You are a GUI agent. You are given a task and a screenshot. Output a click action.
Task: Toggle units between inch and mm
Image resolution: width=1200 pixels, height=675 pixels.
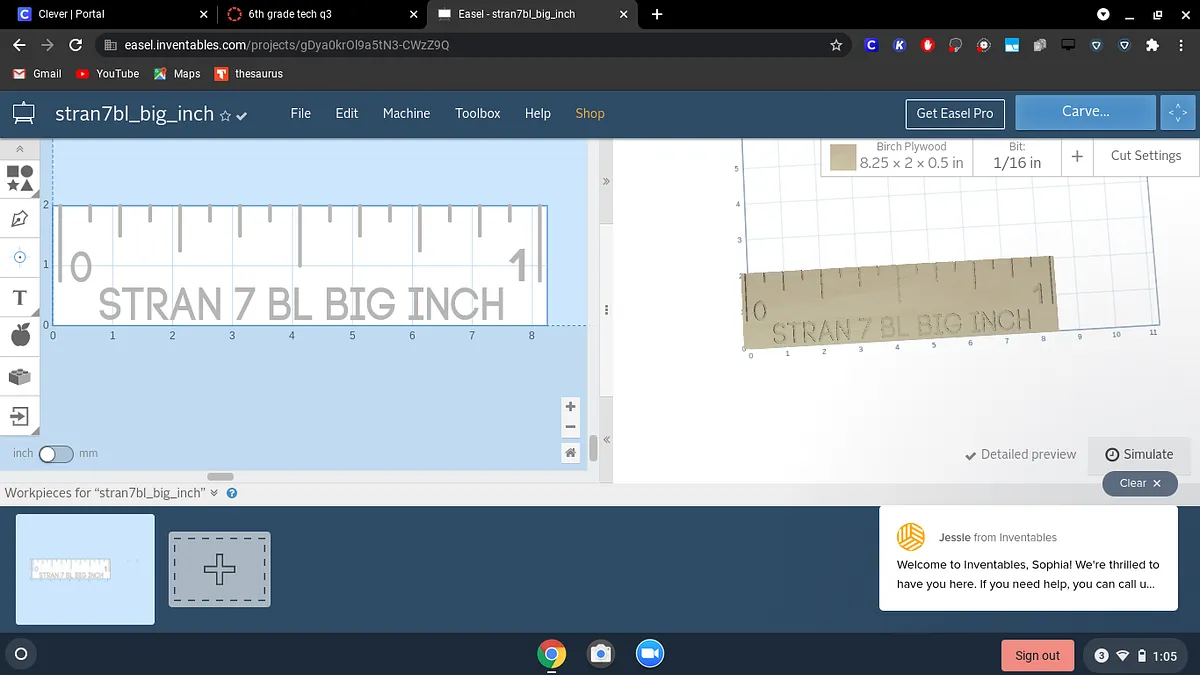pyautogui.click(x=56, y=454)
